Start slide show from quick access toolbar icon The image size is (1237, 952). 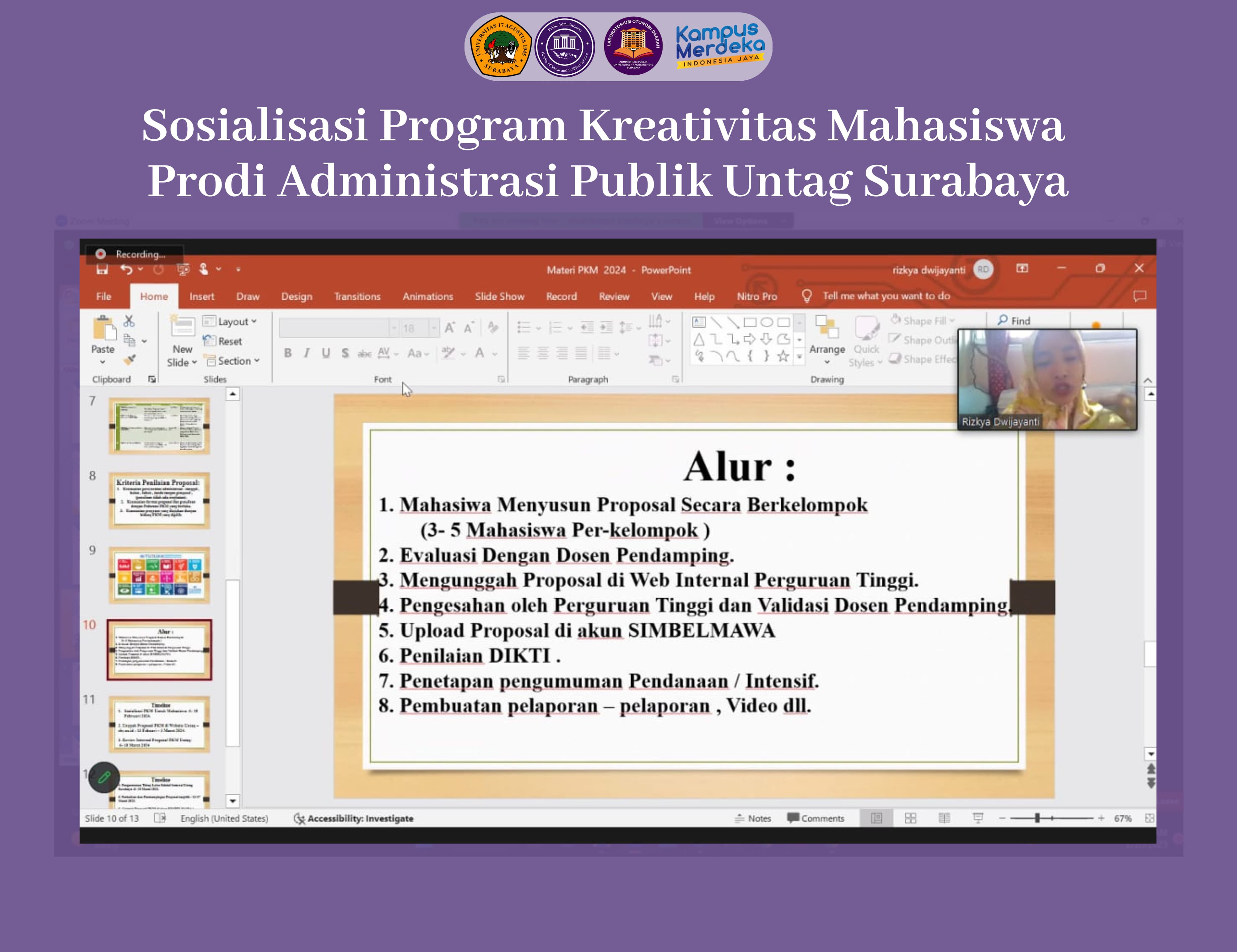point(183,269)
